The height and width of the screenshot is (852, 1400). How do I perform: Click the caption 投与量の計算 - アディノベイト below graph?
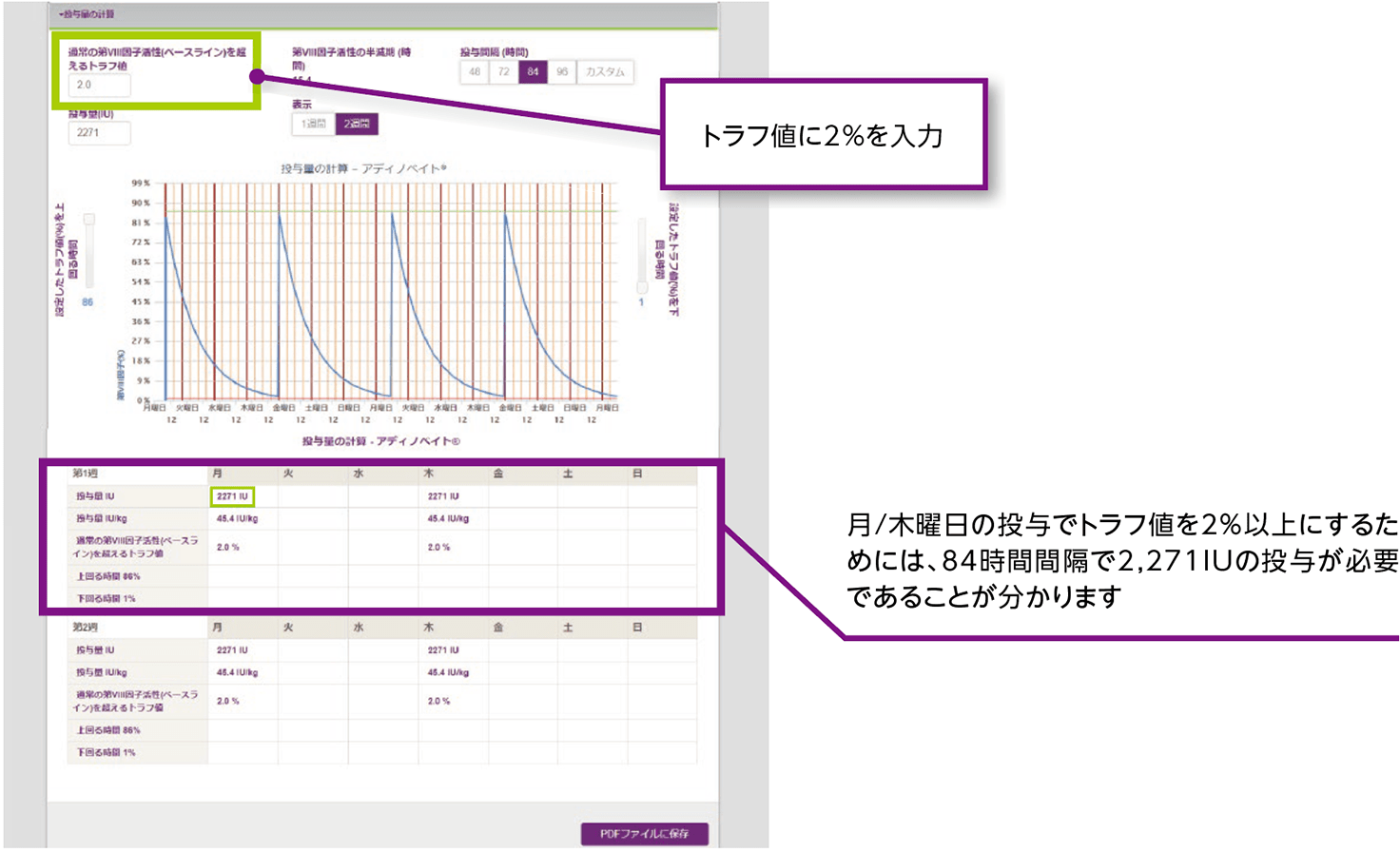381,441
